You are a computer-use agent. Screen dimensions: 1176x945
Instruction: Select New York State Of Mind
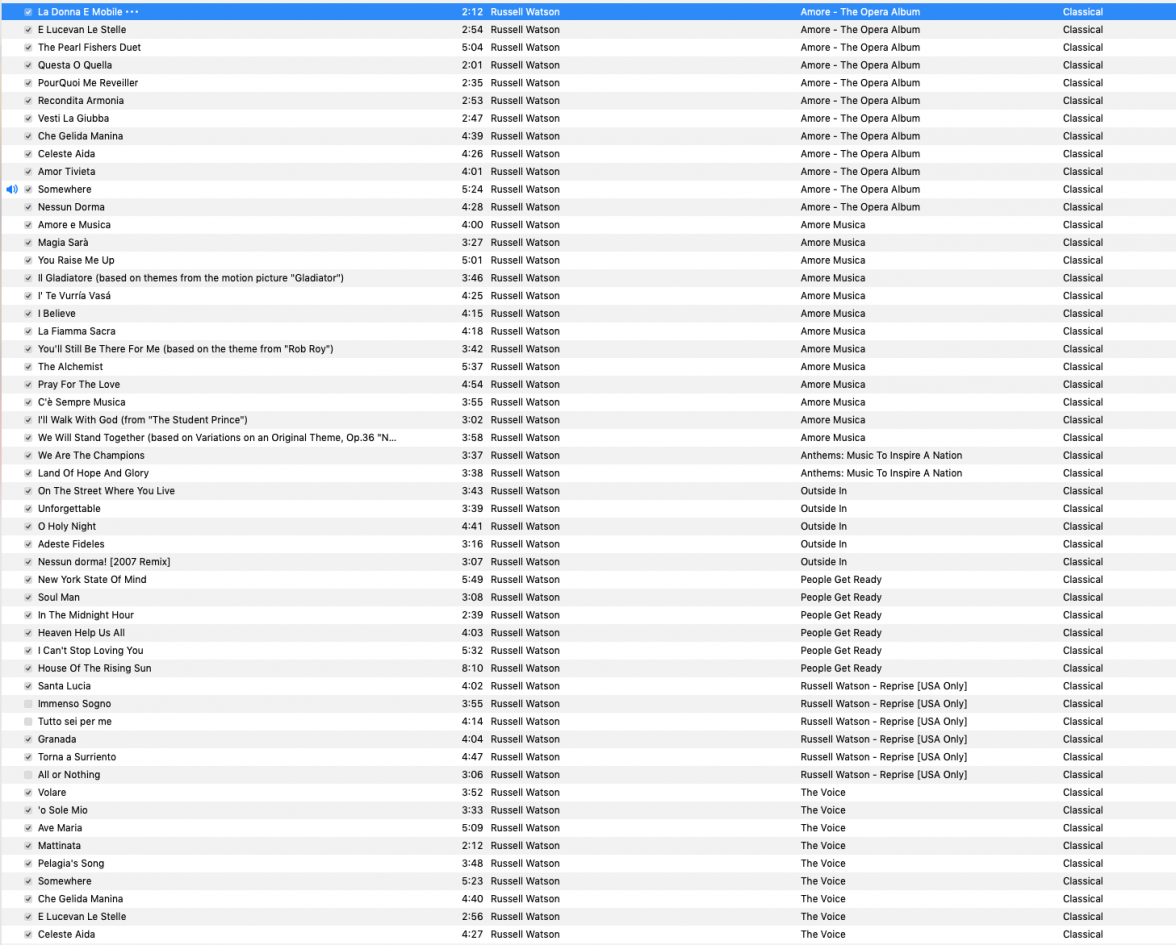click(x=92, y=579)
